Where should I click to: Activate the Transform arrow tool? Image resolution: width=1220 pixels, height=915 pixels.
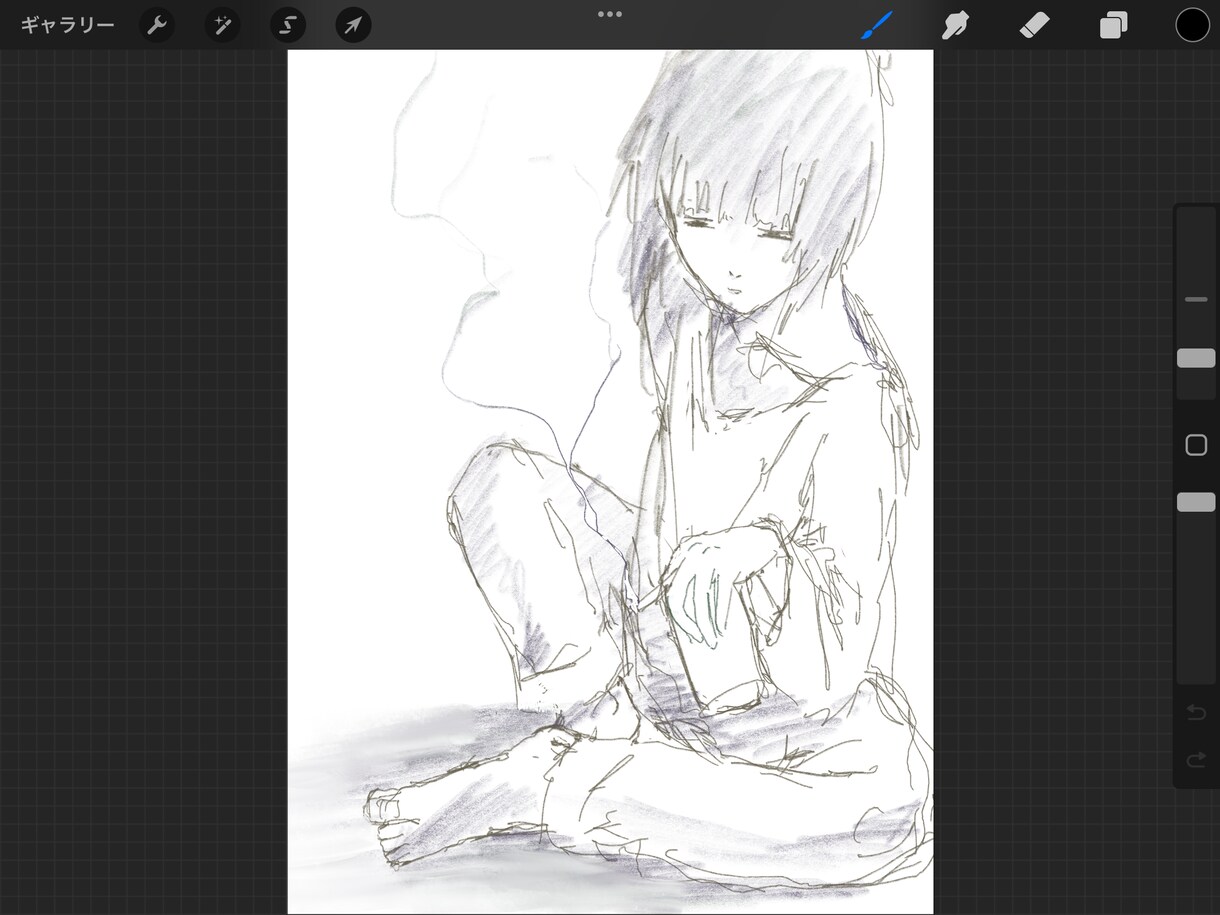click(x=353, y=25)
